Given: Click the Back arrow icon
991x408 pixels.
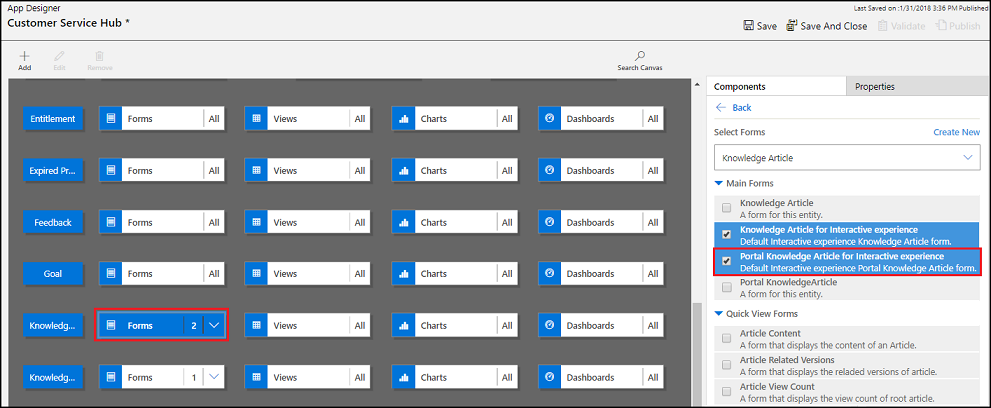Looking at the screenshot, I should [720, 107].
